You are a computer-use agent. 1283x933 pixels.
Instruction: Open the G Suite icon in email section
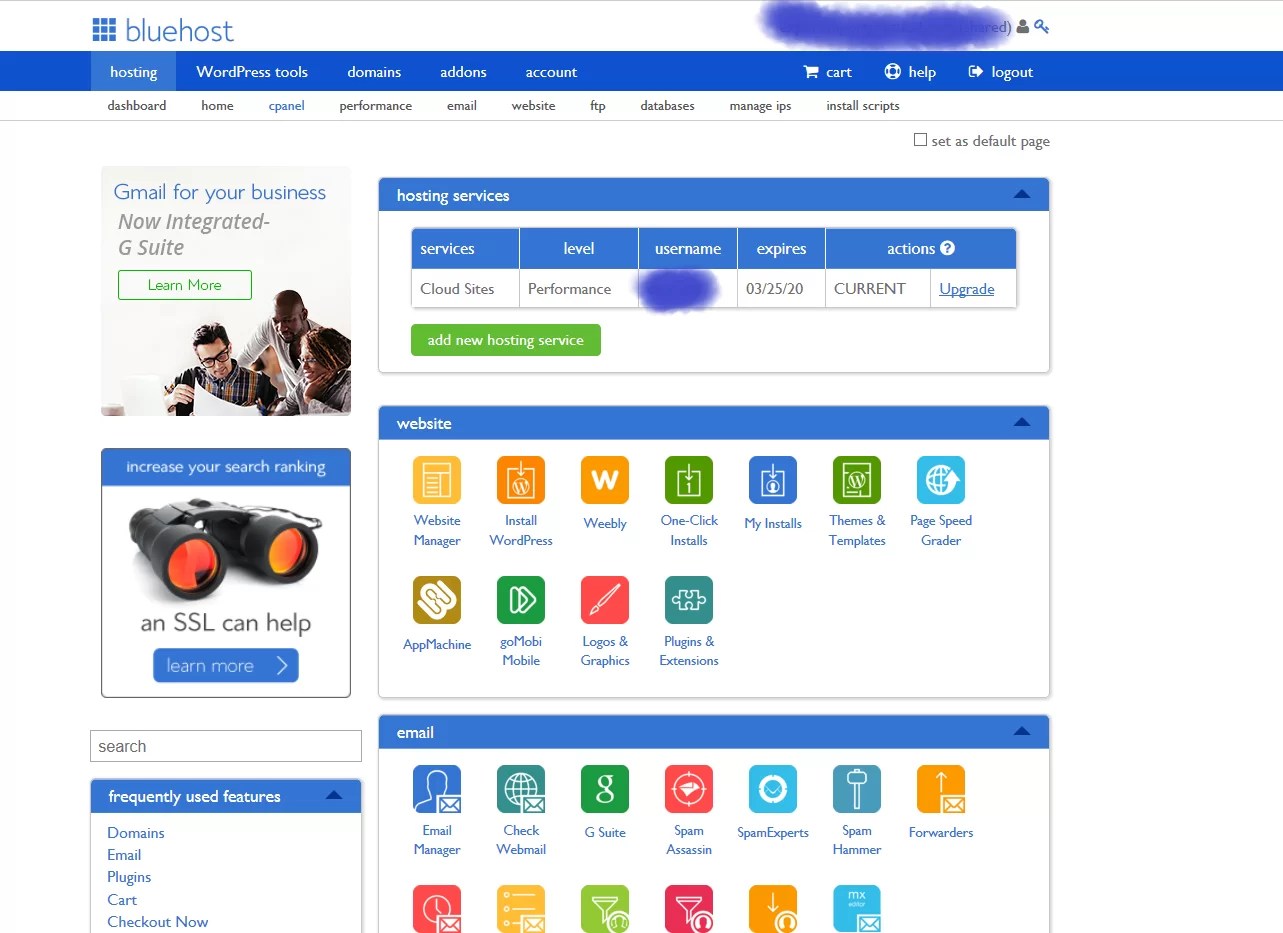click(x=605, y=789)
